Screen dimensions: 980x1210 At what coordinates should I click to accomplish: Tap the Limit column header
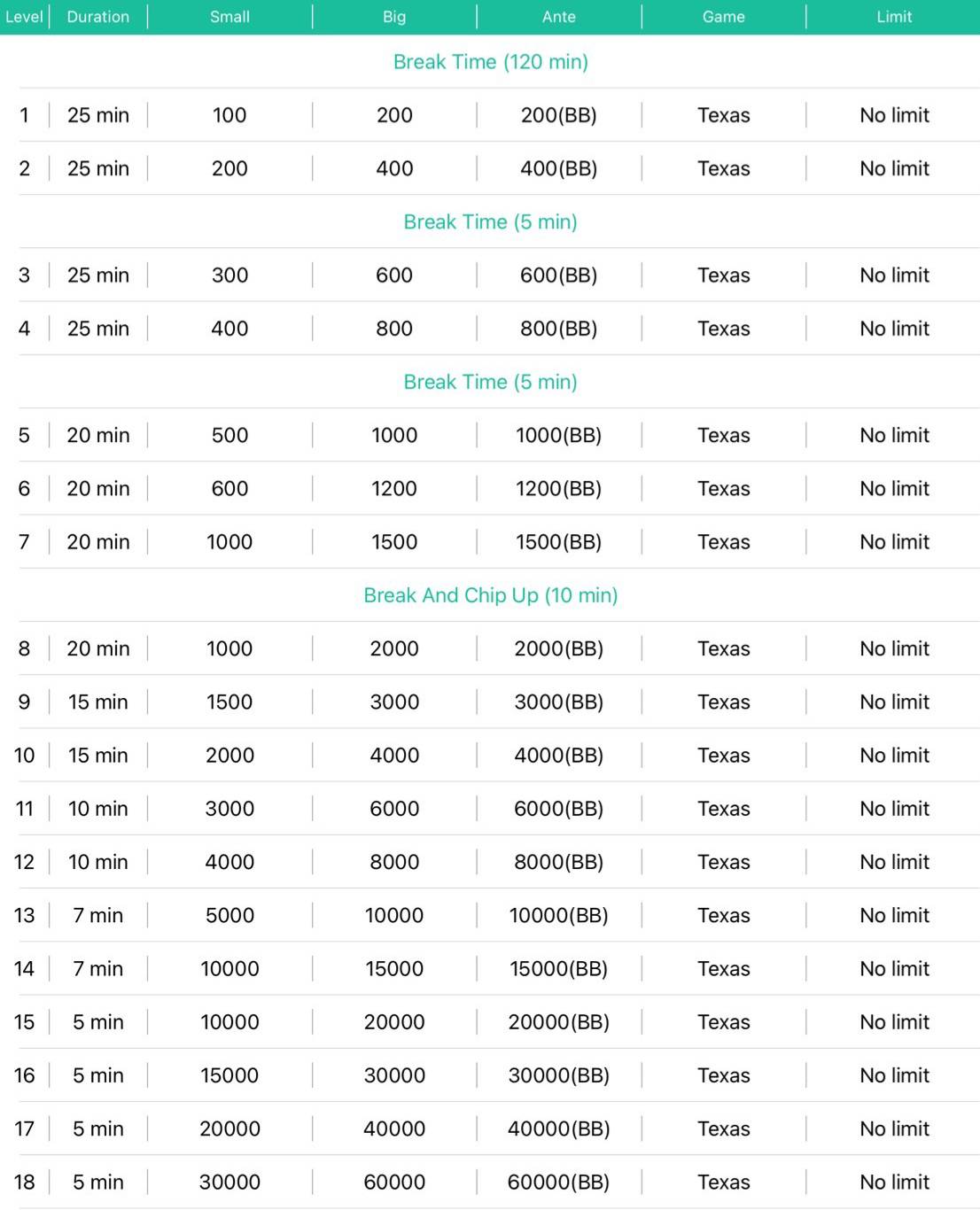[894, 17]
